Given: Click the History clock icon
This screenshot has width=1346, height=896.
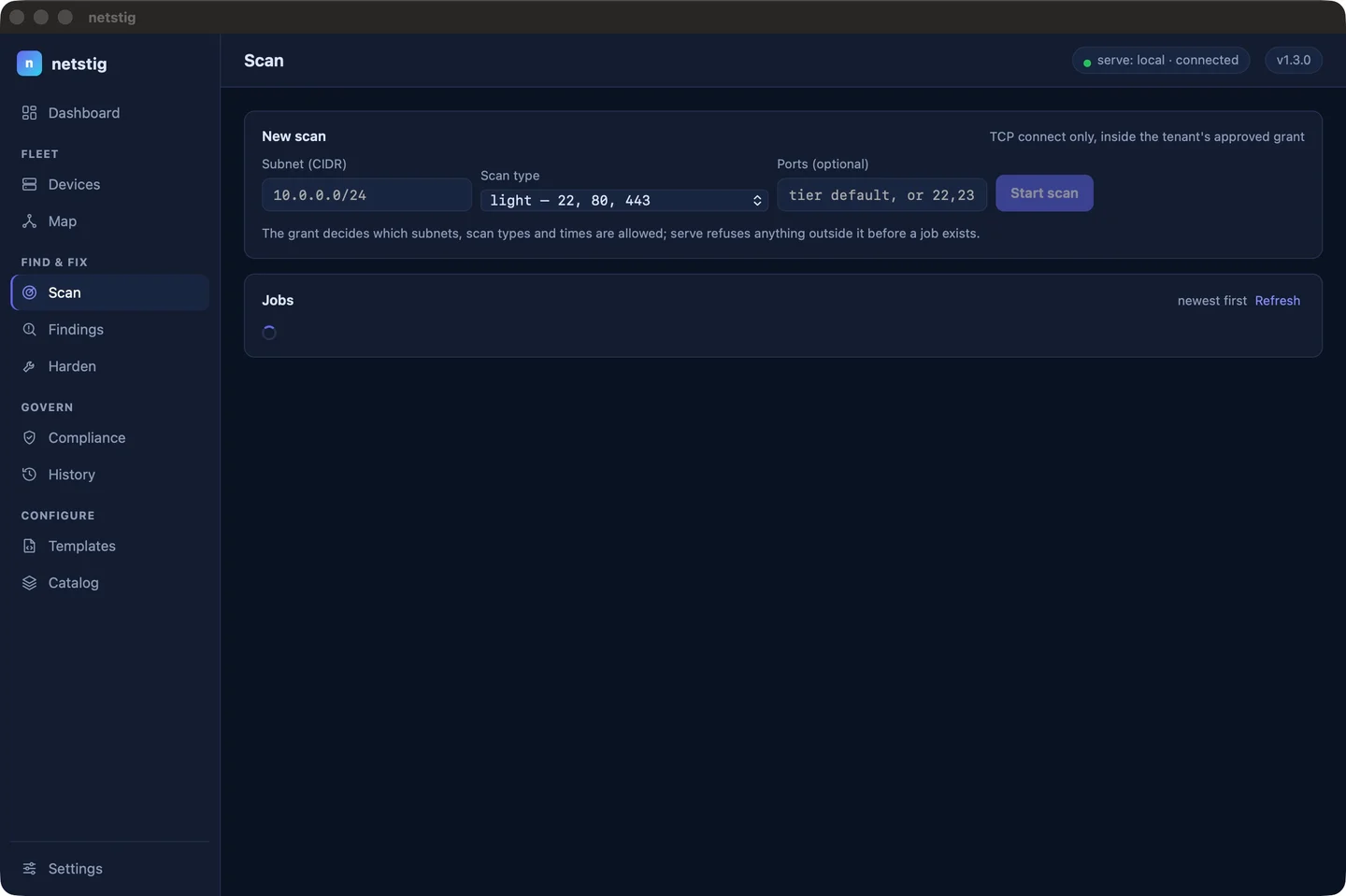Looking at the screenshot, I should click(x=29, y=475).
